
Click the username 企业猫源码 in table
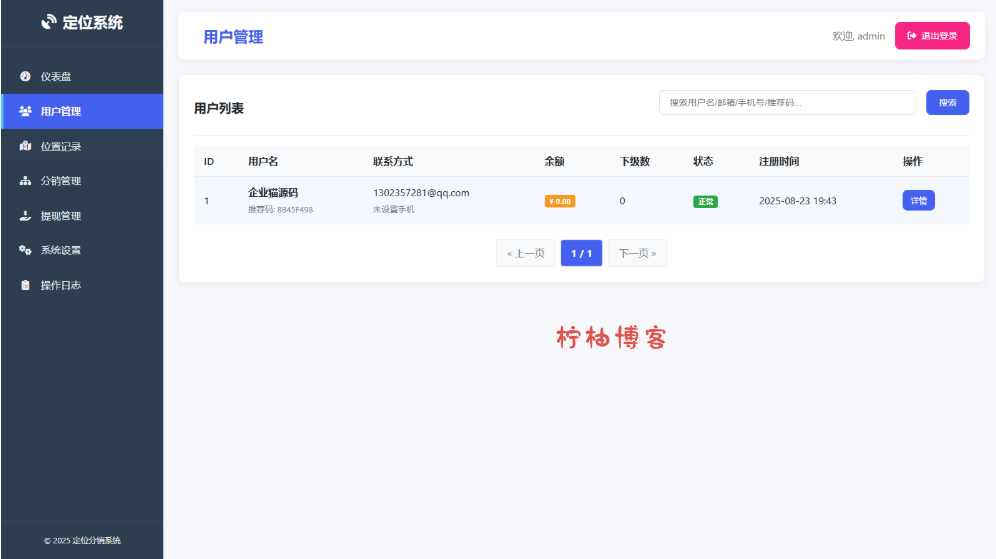point(273,193)
